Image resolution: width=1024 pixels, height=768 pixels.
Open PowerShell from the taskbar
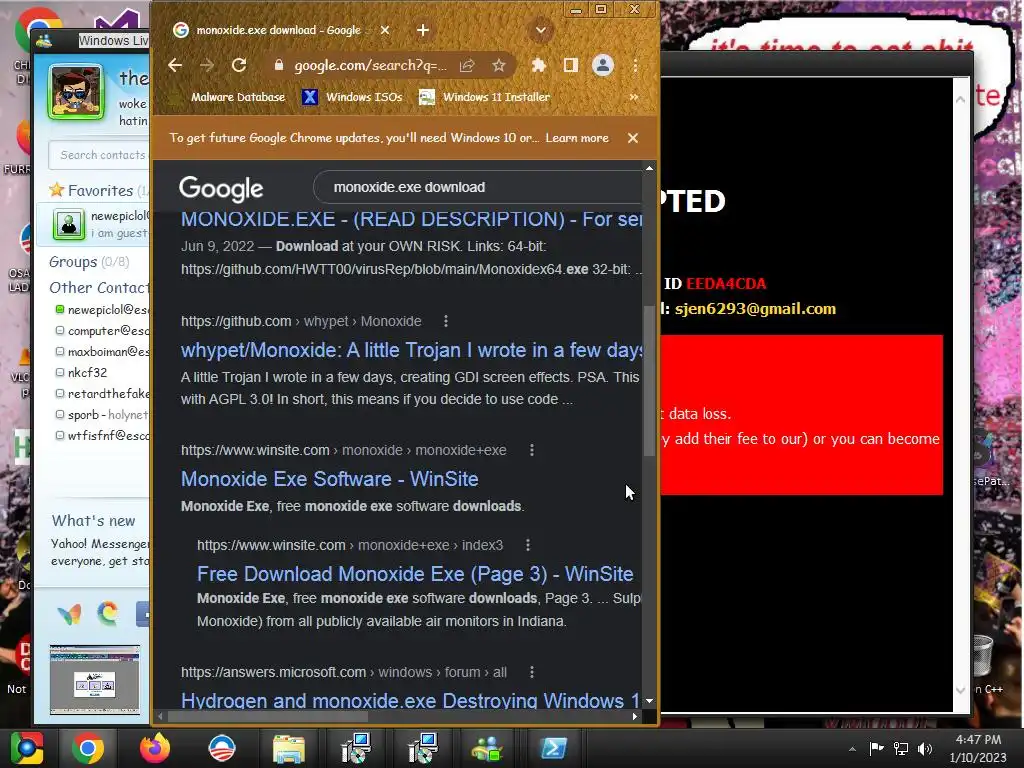pyautogui.click(x=554, y=748)
